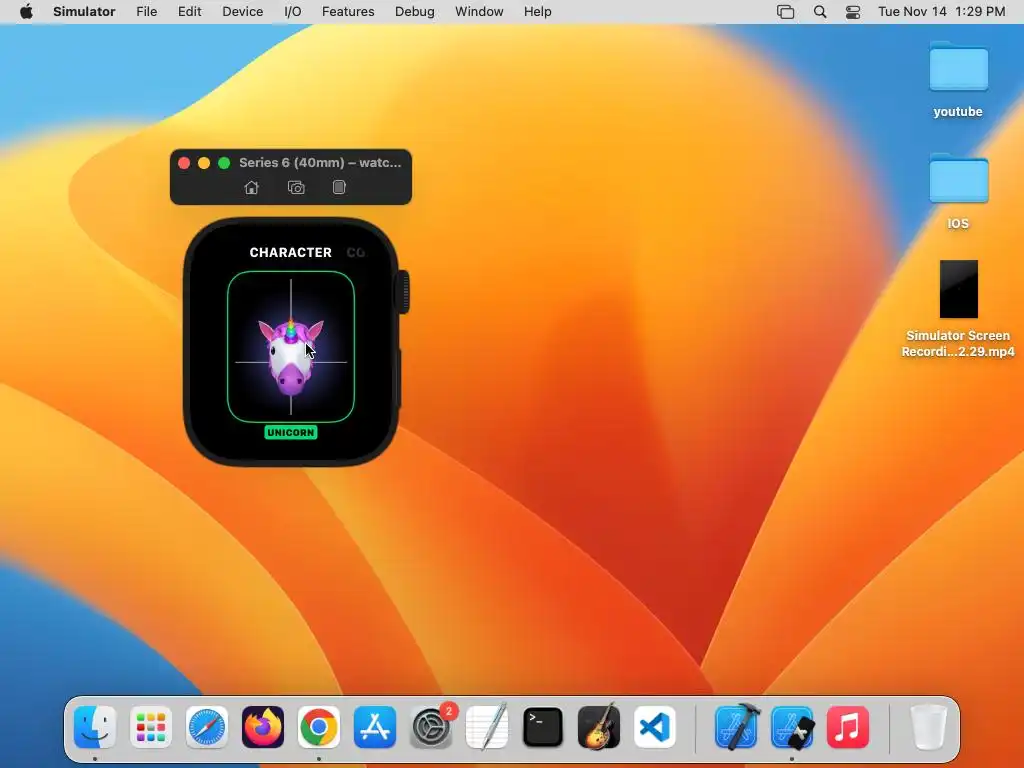Open the Window menu
Viewport: 1024px width, 768px height.
coord(479,12)
